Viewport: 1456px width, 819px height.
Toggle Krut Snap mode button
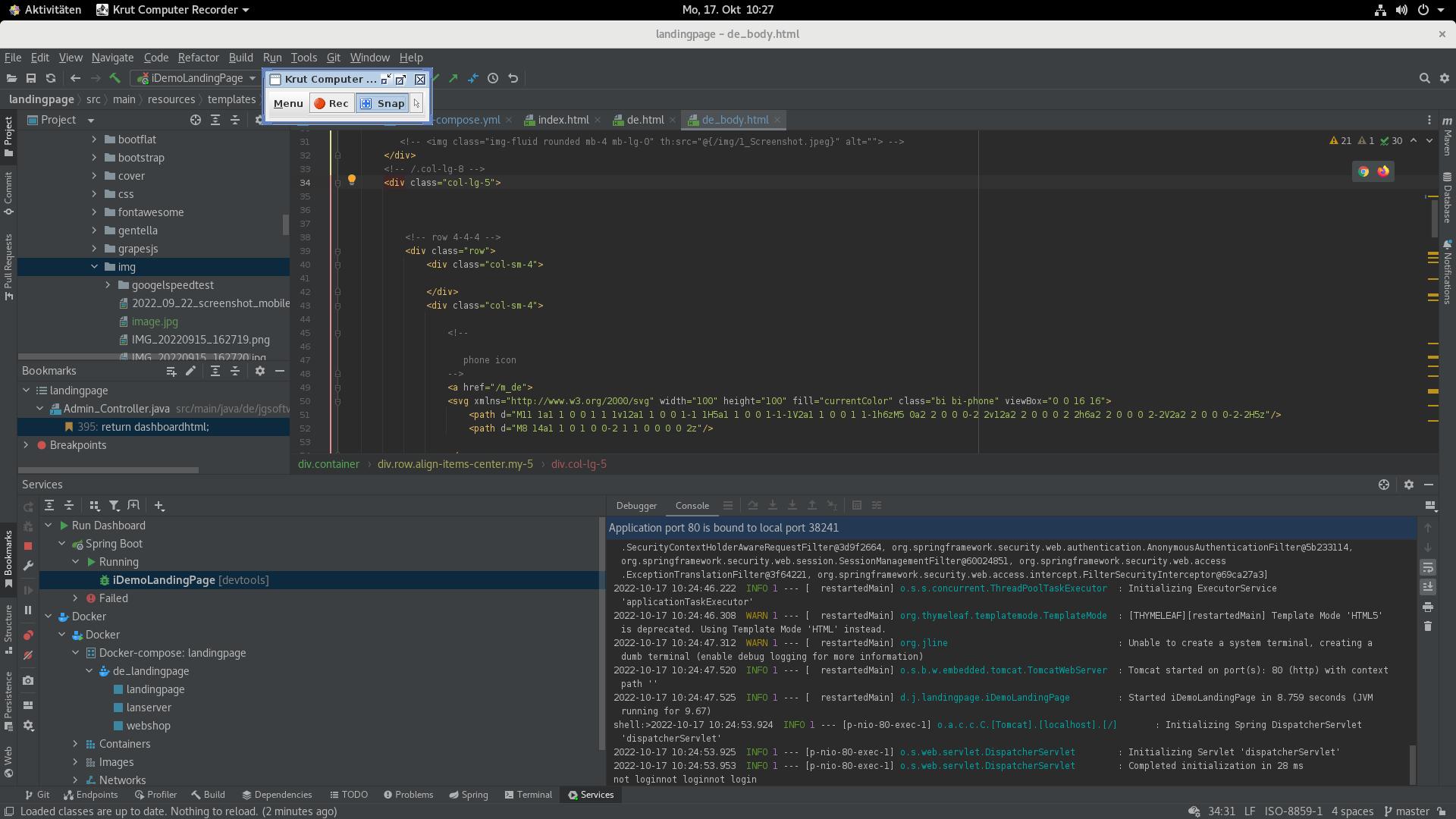[x=382, y=104]
